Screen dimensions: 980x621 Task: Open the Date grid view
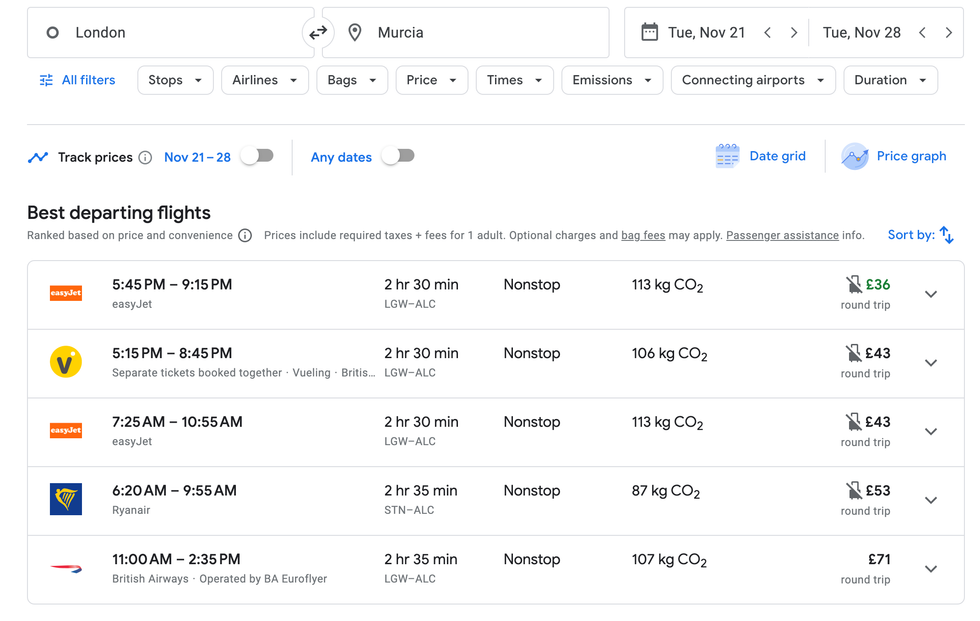761,156
